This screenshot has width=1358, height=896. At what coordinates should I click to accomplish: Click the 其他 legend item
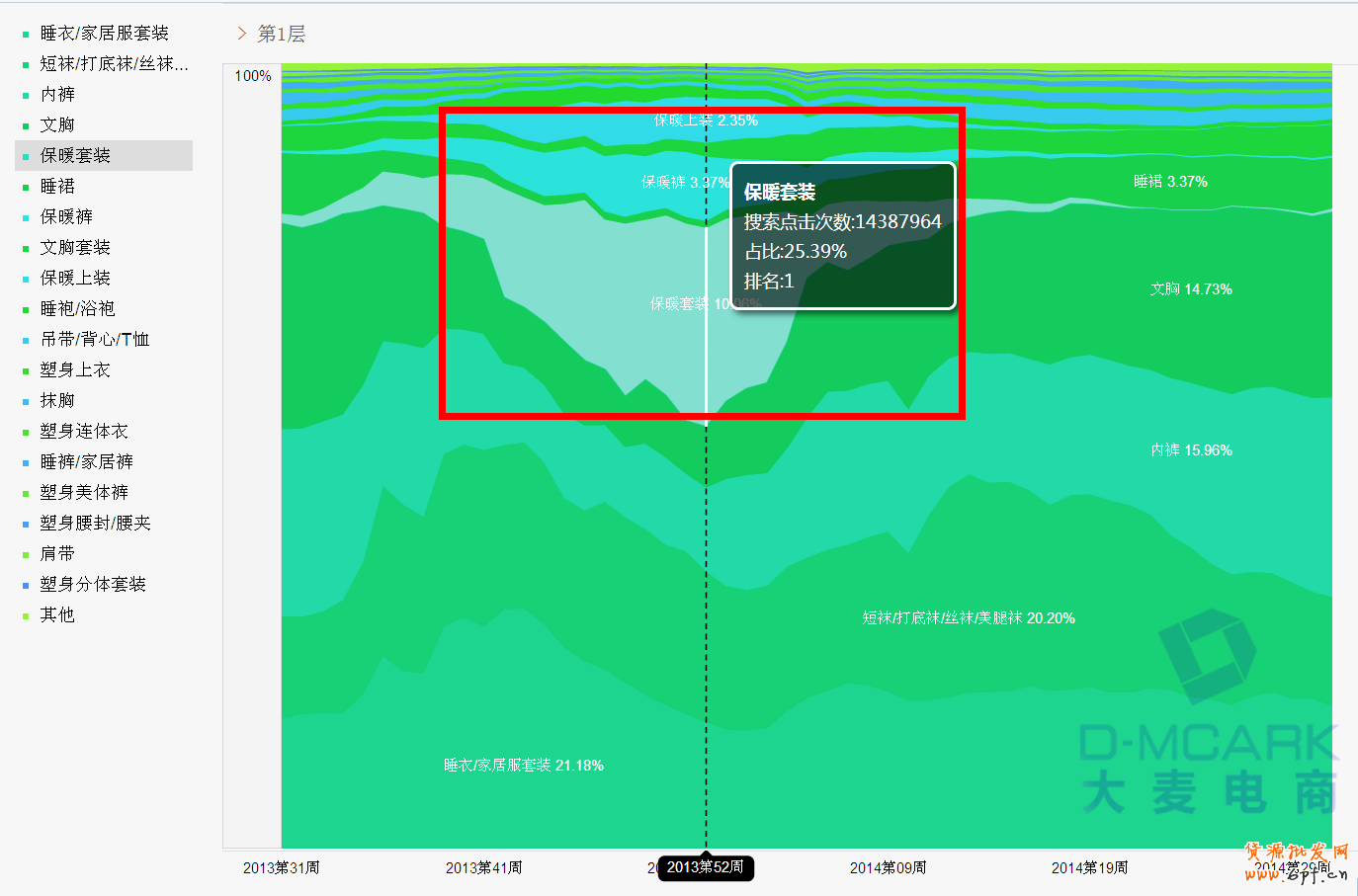click(x=57, y=615)
